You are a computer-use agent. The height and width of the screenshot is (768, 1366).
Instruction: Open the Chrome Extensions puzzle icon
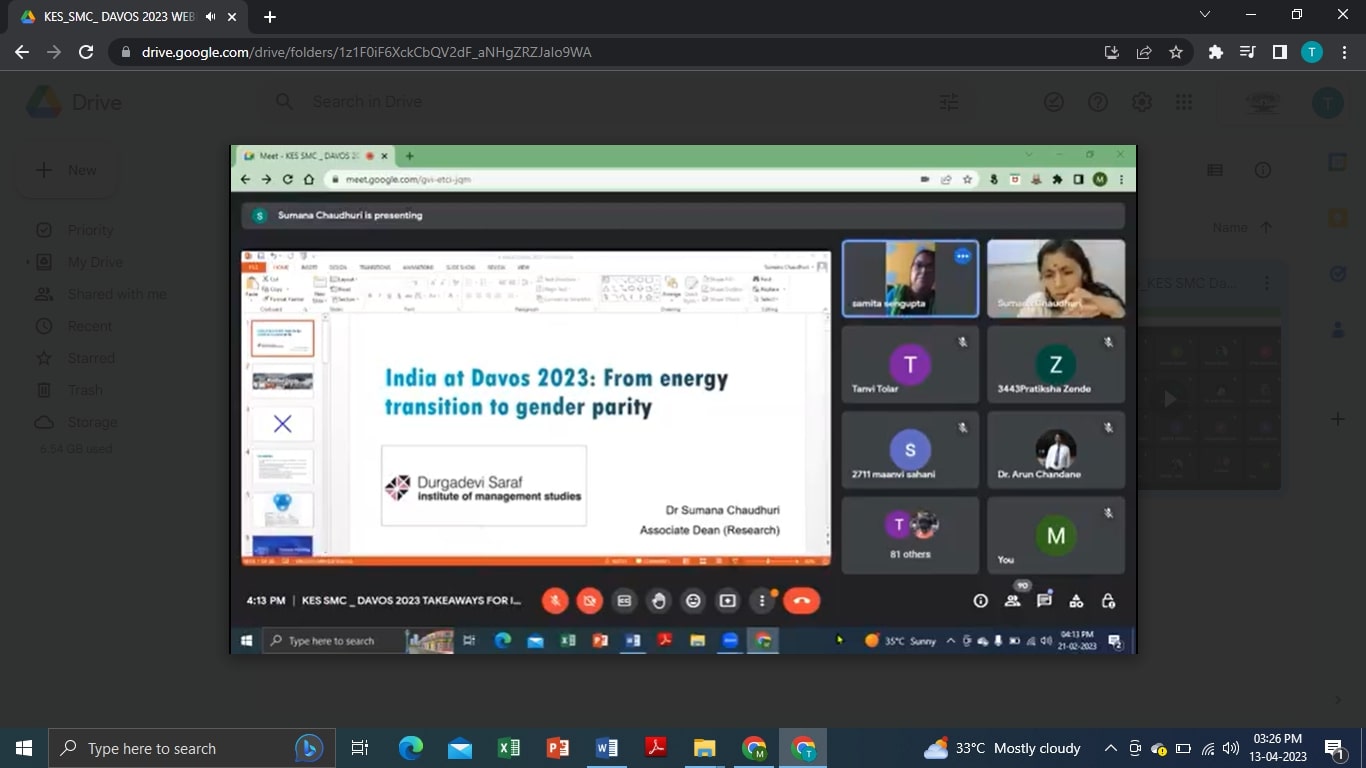point(1215,52)
